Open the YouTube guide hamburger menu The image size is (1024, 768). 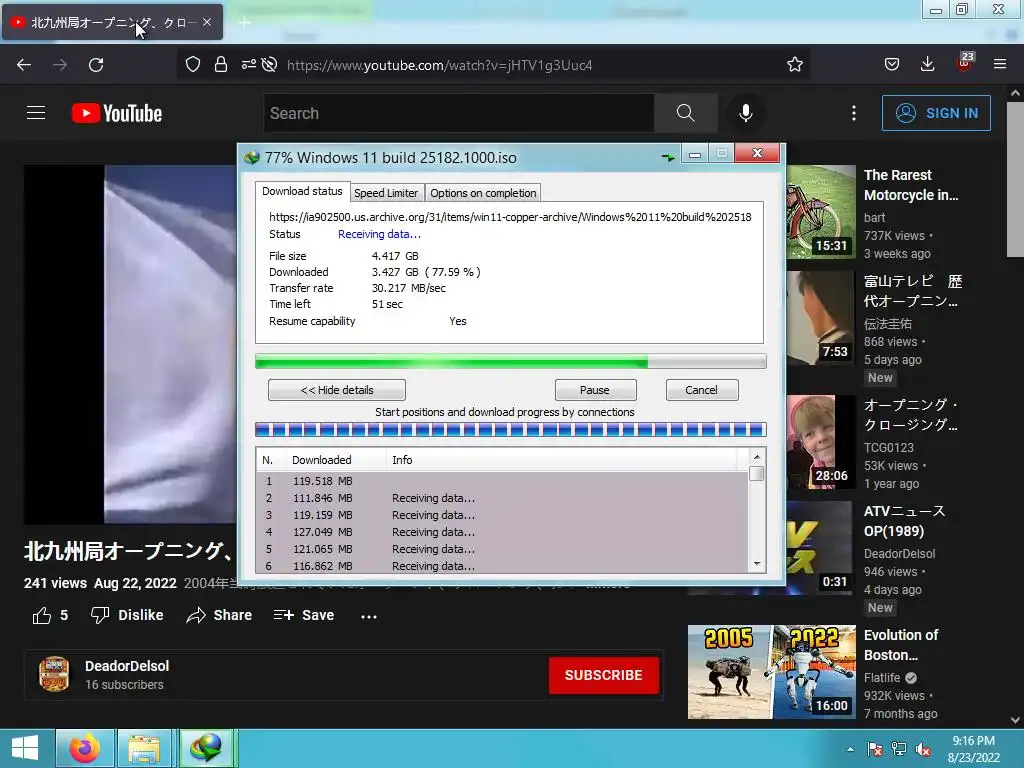click(36, 113)
